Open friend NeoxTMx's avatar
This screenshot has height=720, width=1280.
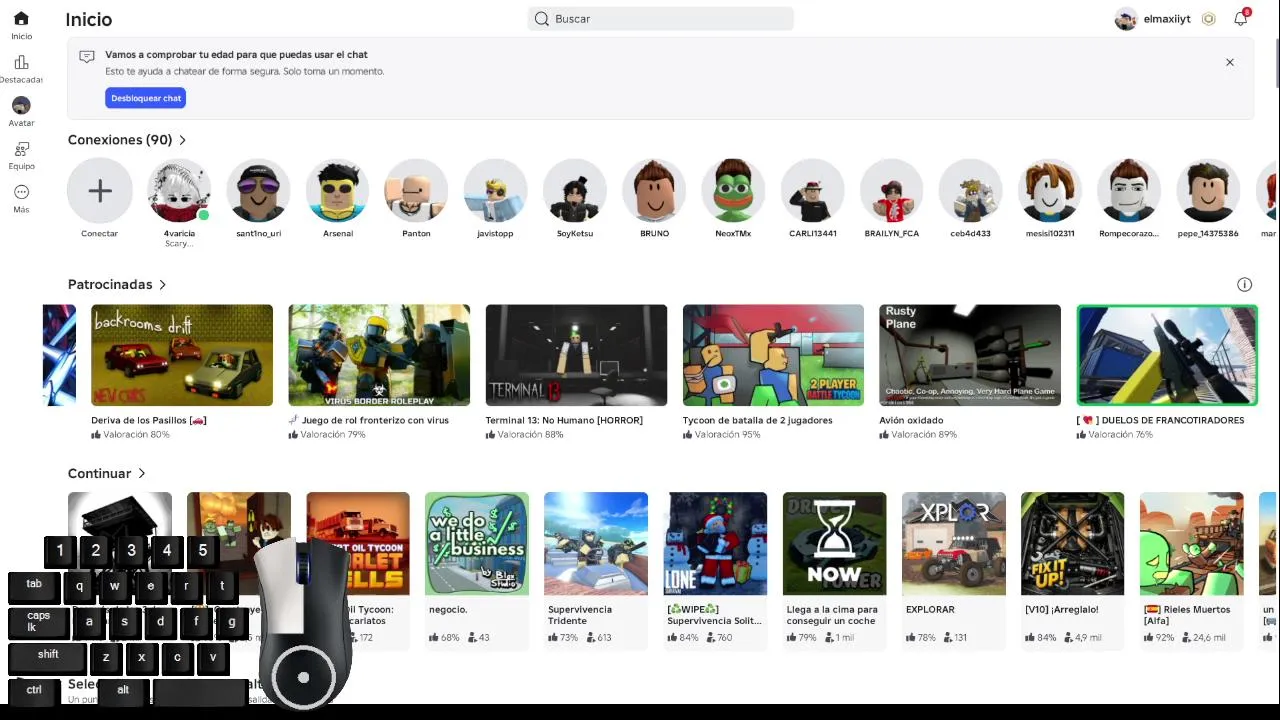(x=733, y=190)
